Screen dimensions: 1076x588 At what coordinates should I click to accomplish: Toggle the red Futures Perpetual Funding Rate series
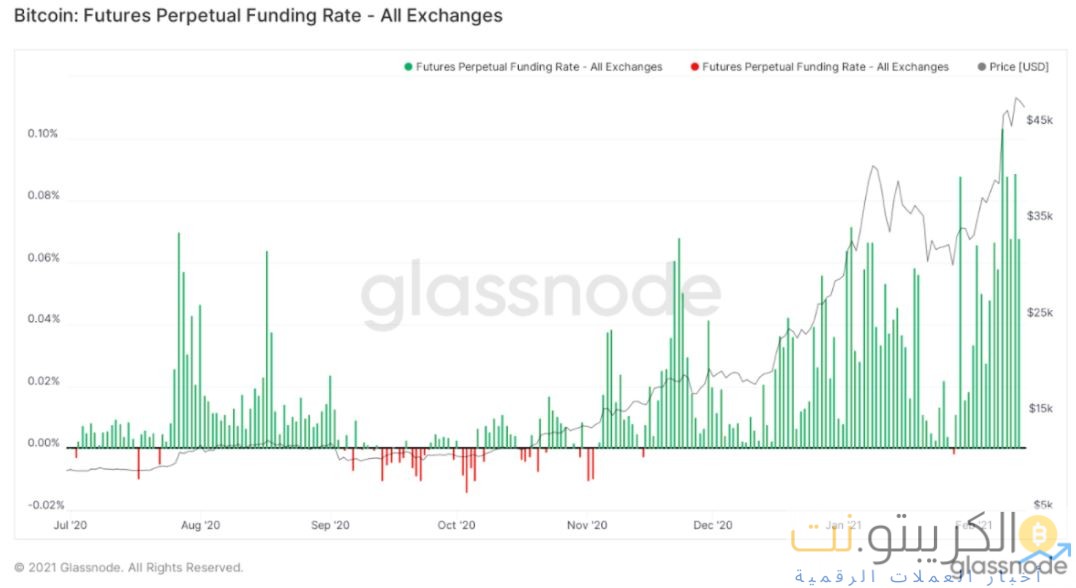826,67
